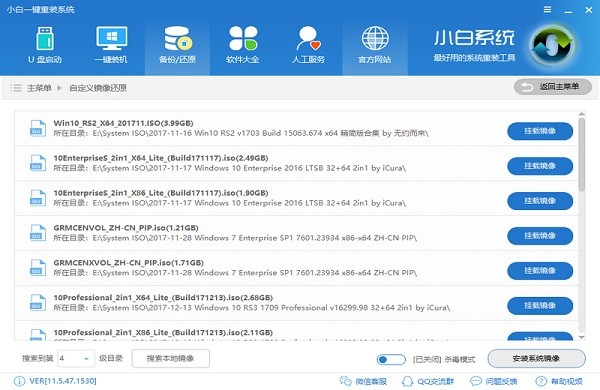Open the 备份/还原 database icon
600x390 pixels.
(177, 39)
